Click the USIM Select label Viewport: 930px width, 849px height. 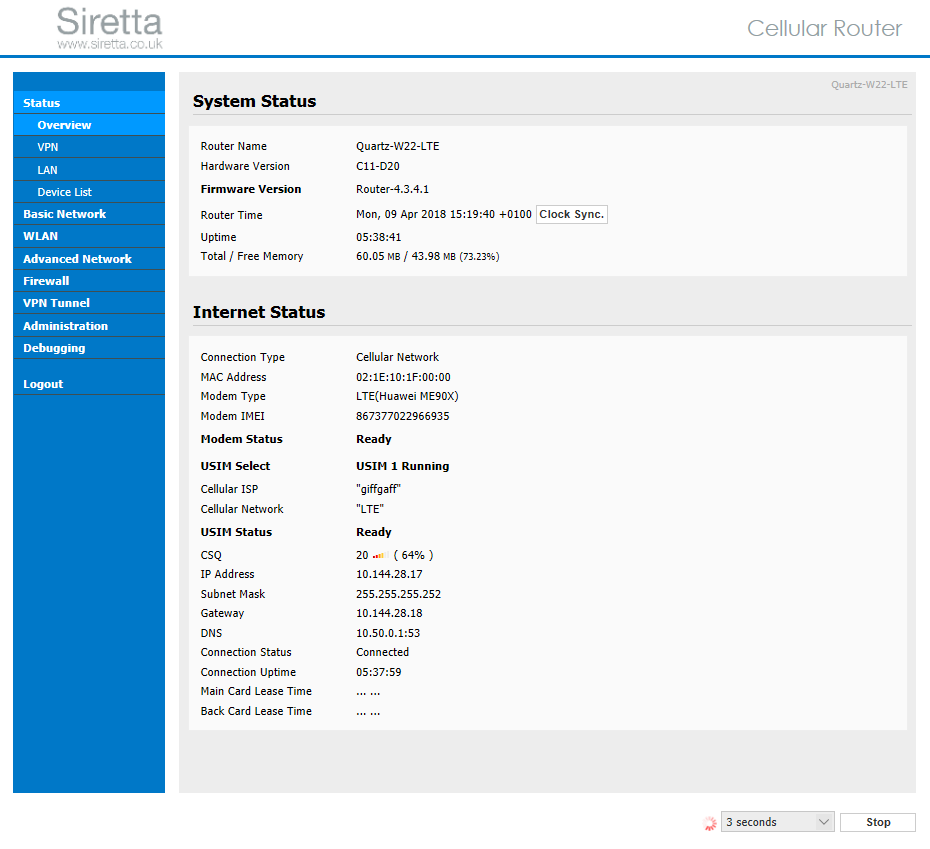(235, 466)
